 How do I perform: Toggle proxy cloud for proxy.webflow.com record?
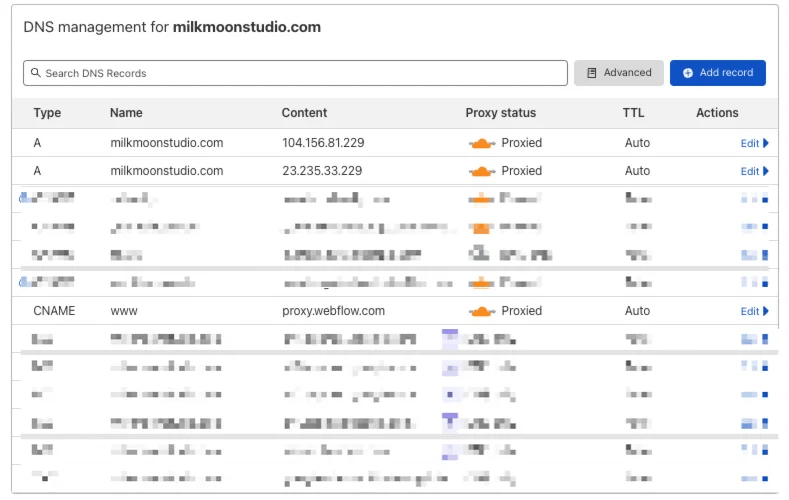(482, 311)
